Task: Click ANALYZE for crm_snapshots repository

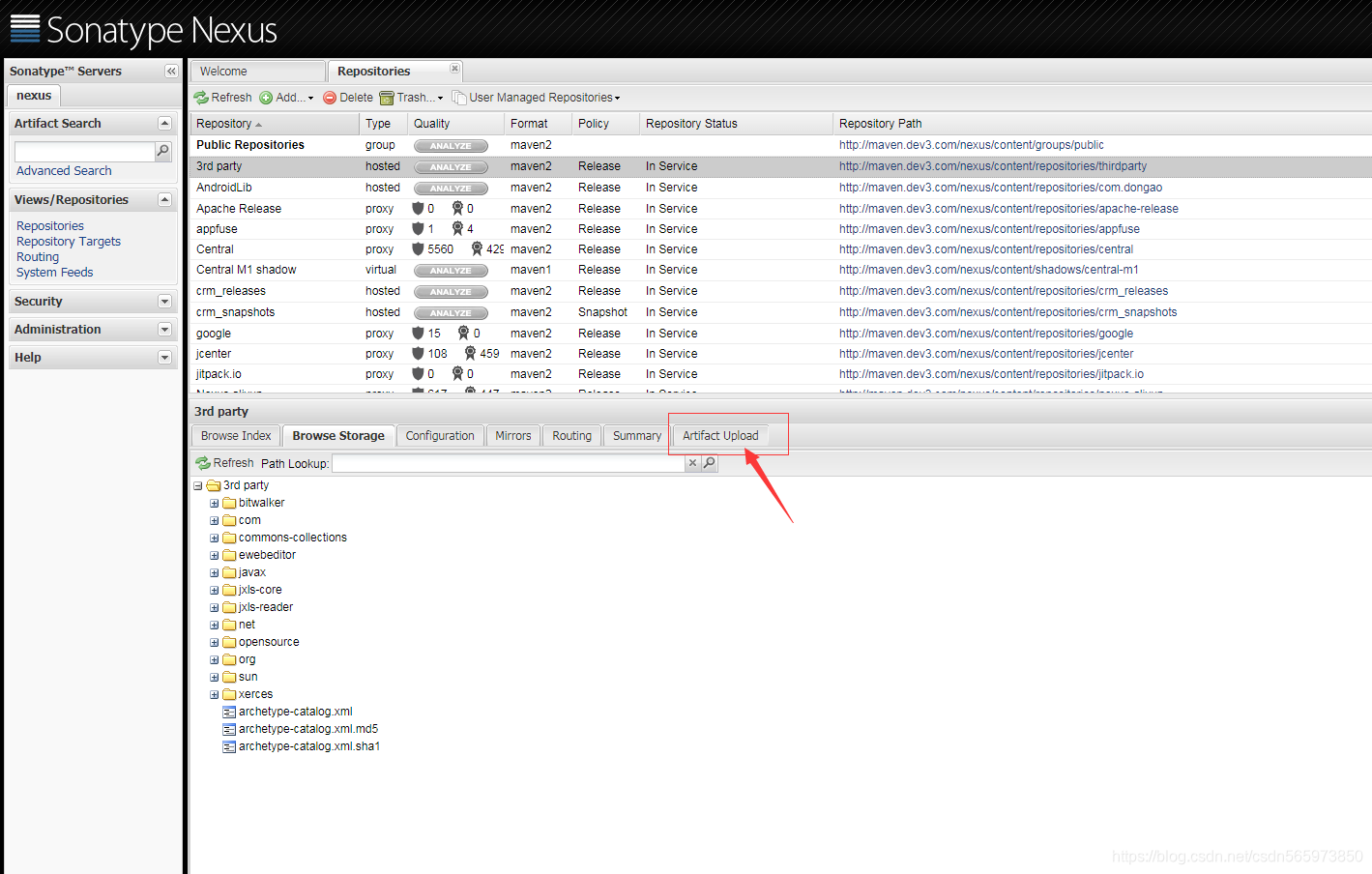Action: coord(451,313)
